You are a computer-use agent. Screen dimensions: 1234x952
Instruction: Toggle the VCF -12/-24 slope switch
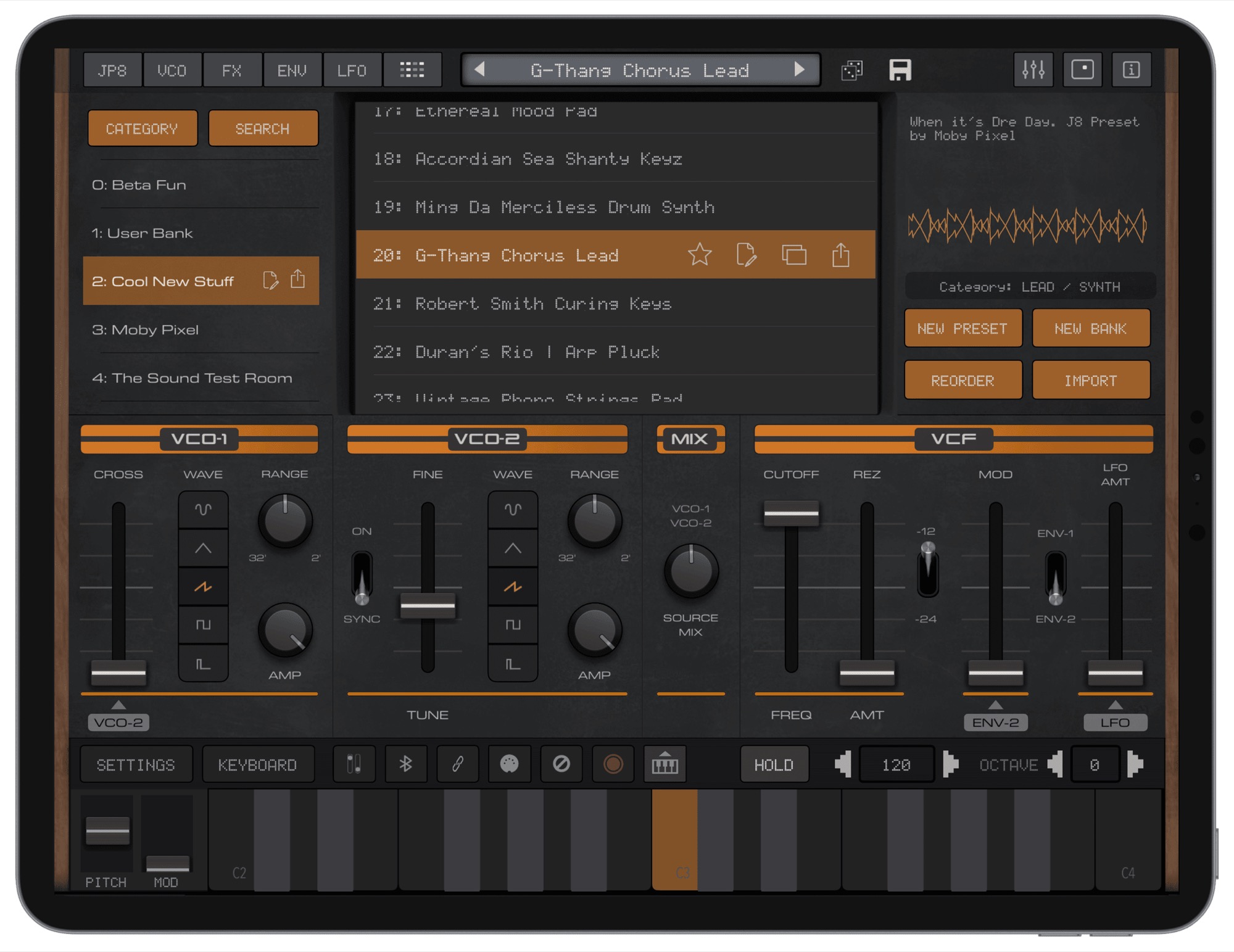[x=927, y=569]
